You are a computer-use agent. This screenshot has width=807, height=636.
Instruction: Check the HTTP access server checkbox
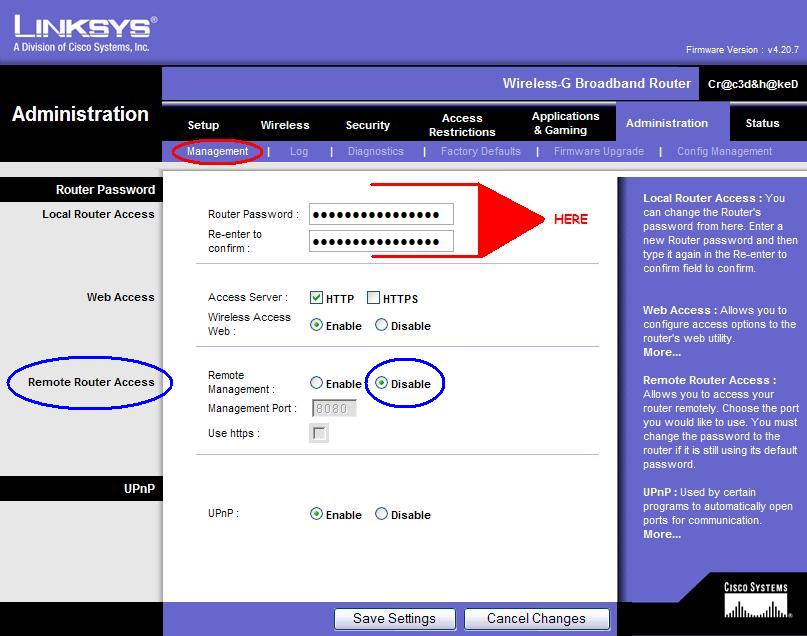click(x=316, y=297)
